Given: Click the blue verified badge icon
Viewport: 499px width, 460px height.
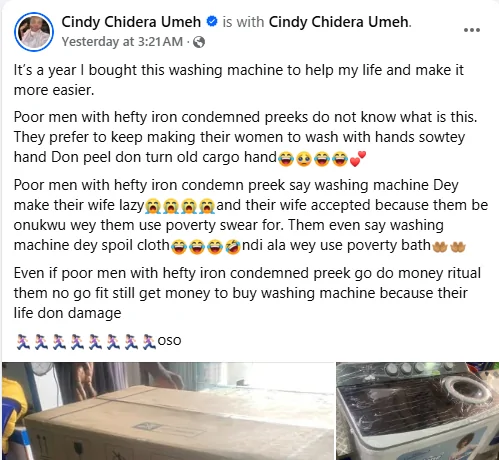Looking at the screenshot, I should point(212,22).
